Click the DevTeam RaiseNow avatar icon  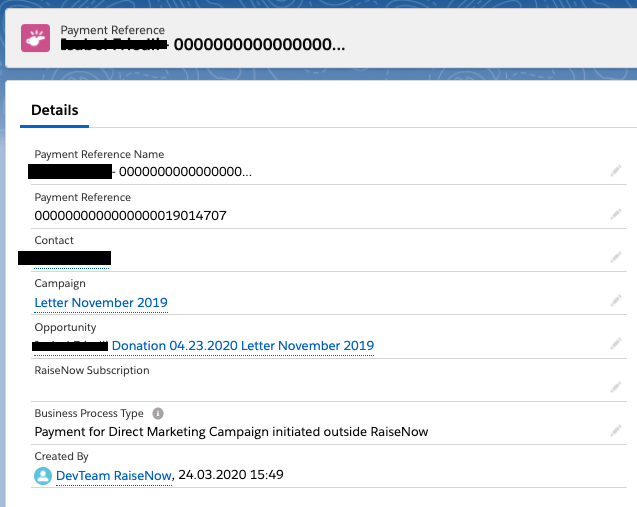tap(43, 476)
